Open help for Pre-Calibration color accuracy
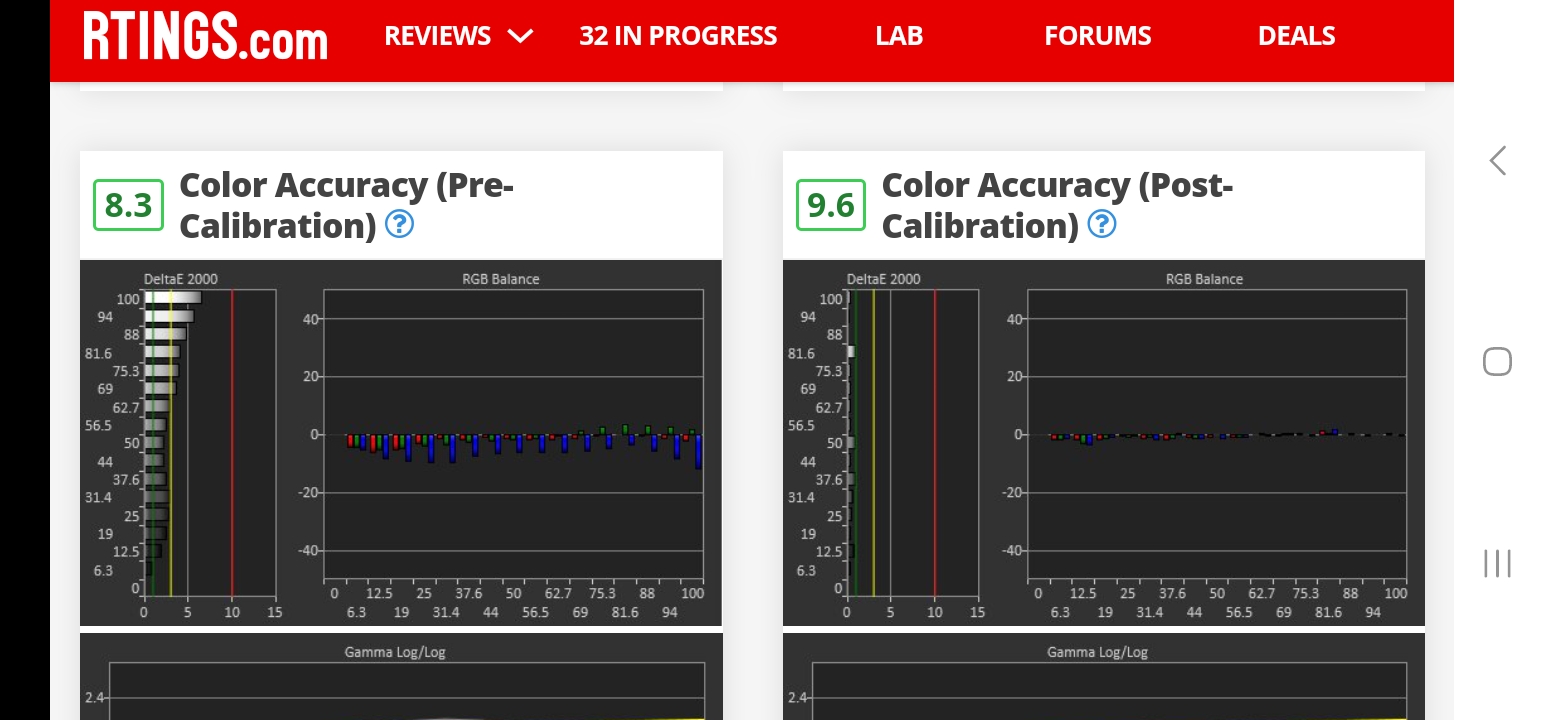This screenshot has height=720, width=1544. click(x=399, y=225)
